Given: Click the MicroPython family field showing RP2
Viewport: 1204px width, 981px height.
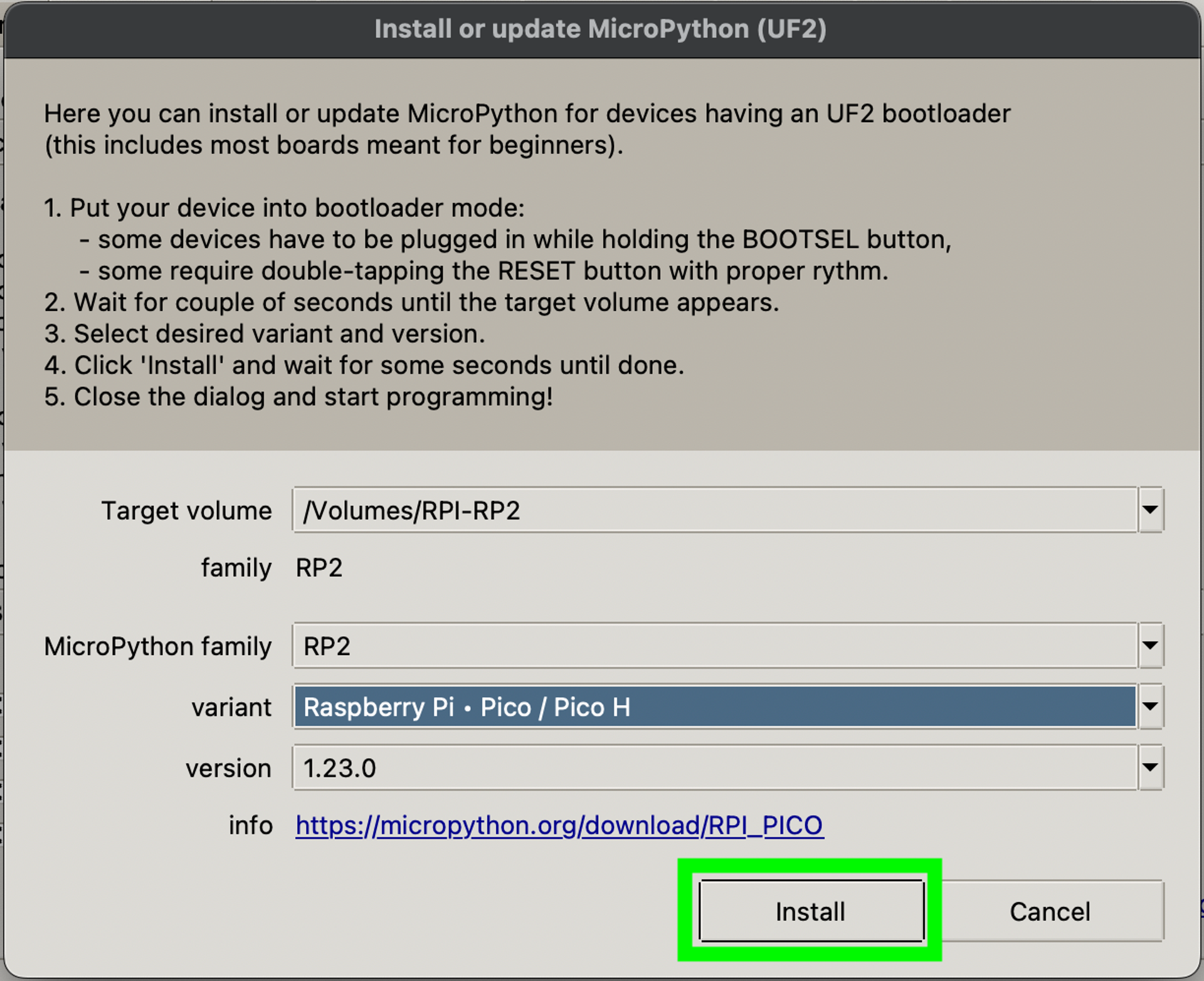Looking at the screenshot, I should (x=715, y=645).
